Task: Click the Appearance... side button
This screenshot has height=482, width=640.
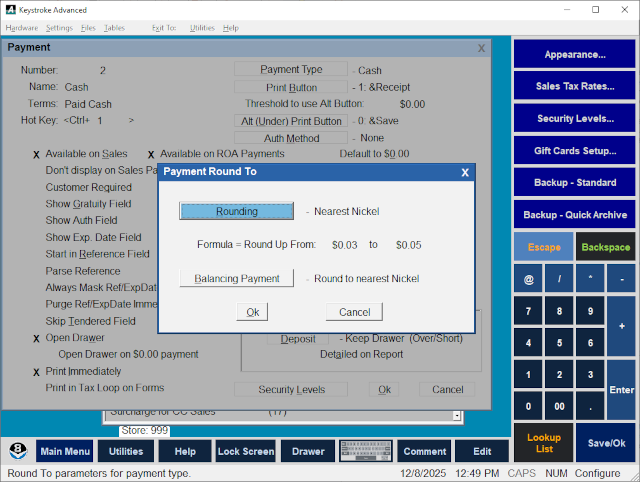Action: 574,54
